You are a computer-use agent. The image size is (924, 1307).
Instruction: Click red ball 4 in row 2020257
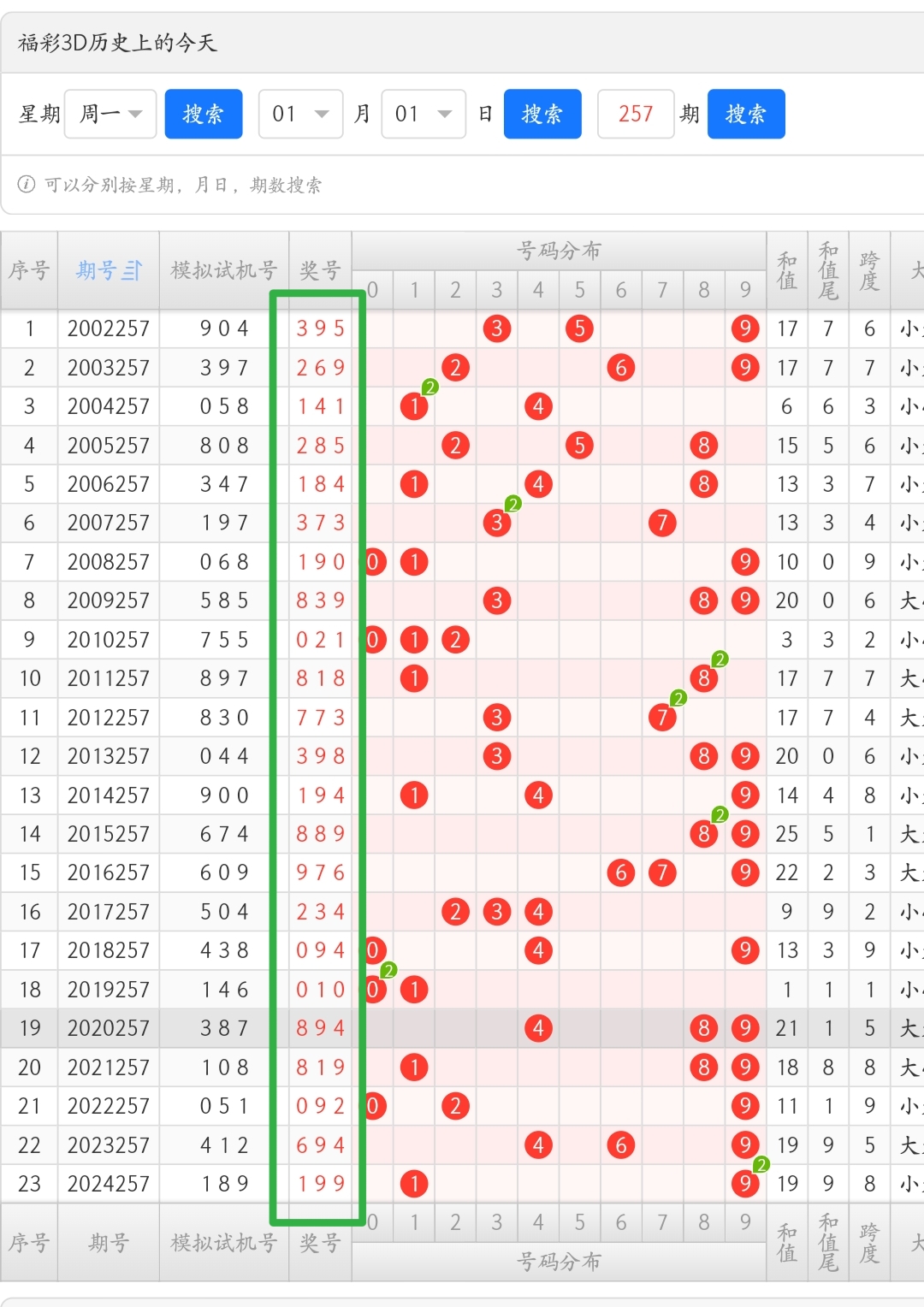click(x=538, y=1028)
